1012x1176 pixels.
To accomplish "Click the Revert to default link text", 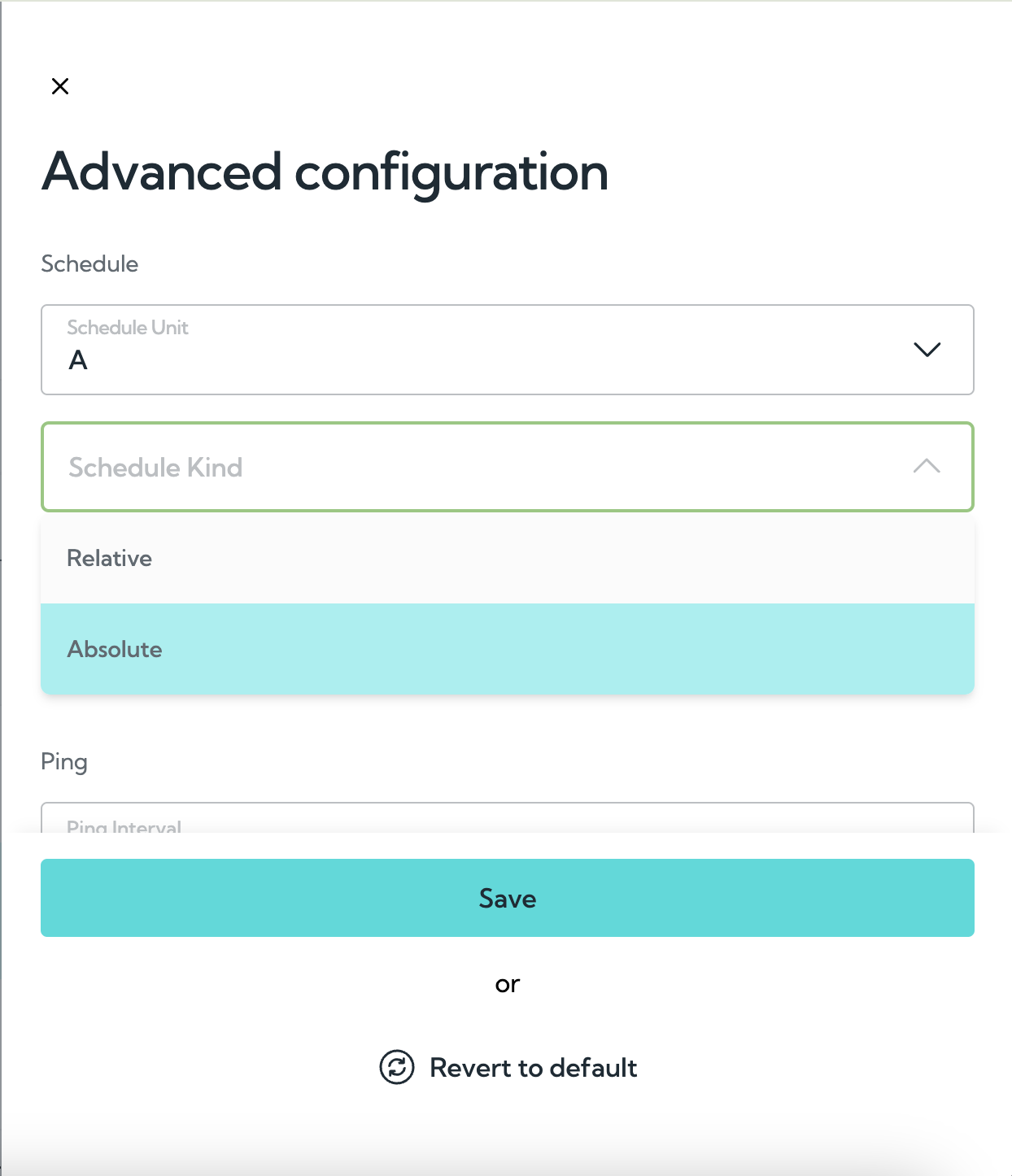I will click(x=533, y=1067).
